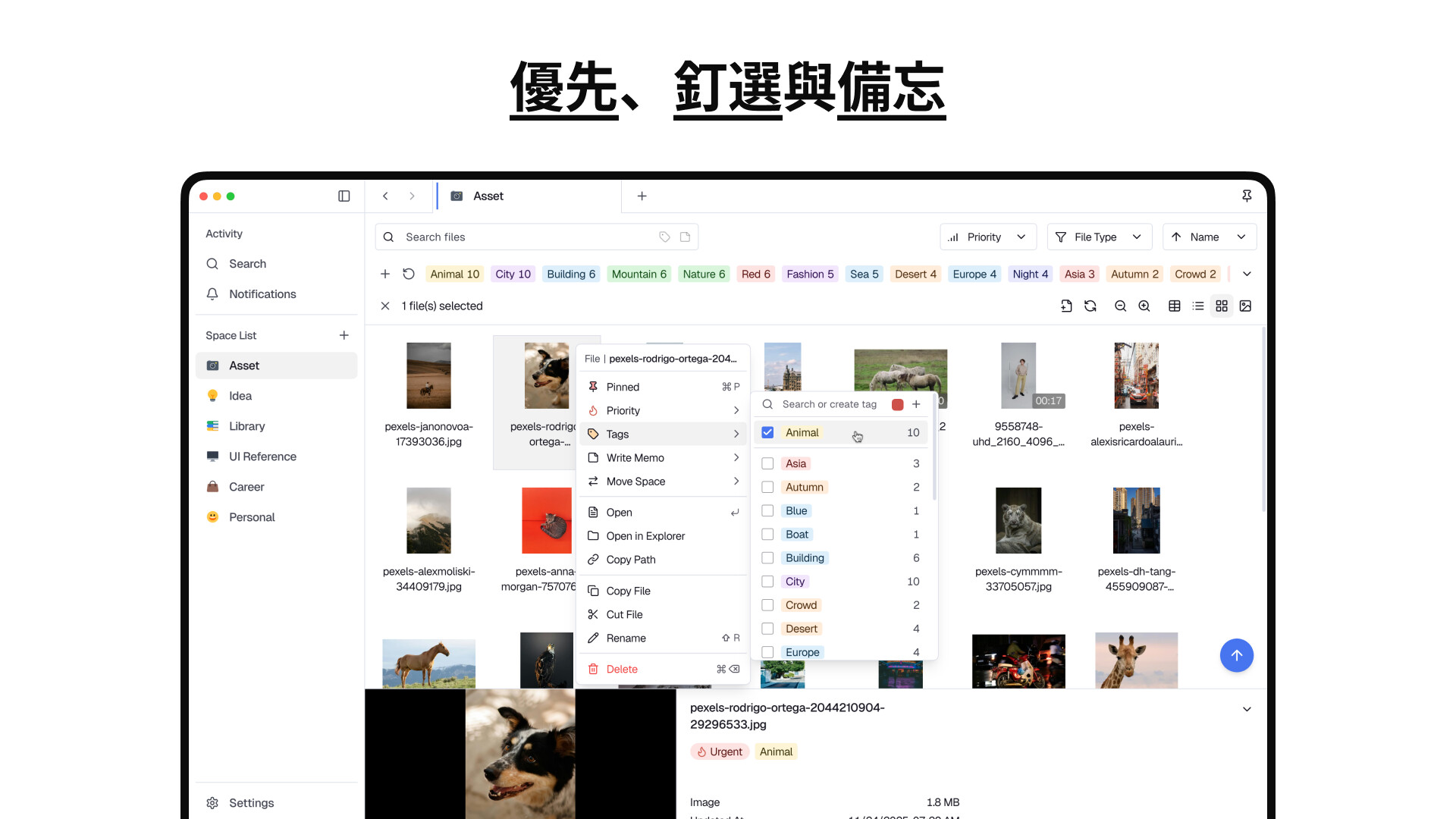
Task: Open new tab with plus icon
Action: pyautogui.click(x=642, y=196)
